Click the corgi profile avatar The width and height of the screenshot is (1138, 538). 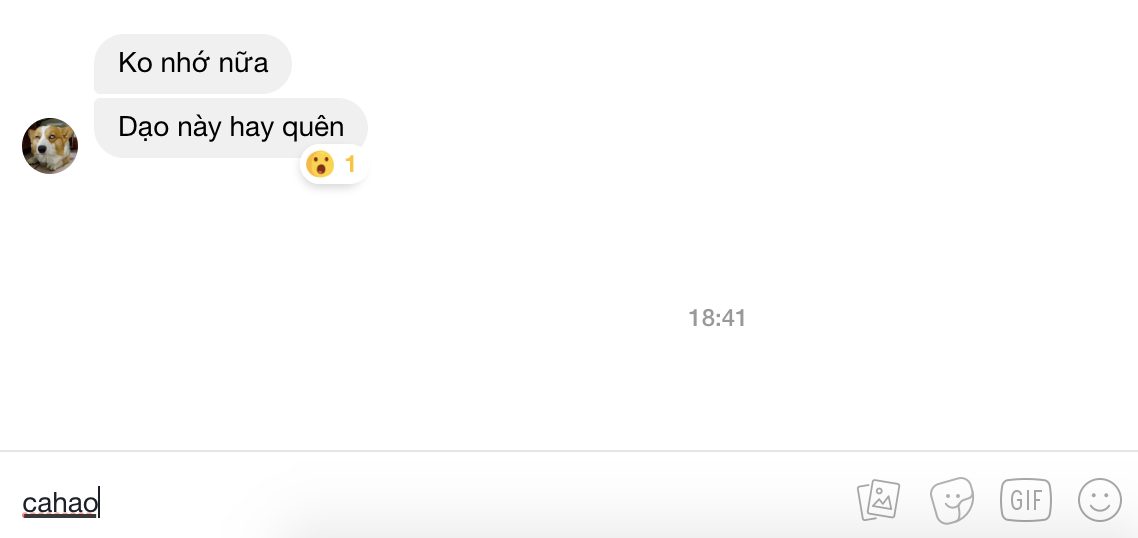[50, 146]
